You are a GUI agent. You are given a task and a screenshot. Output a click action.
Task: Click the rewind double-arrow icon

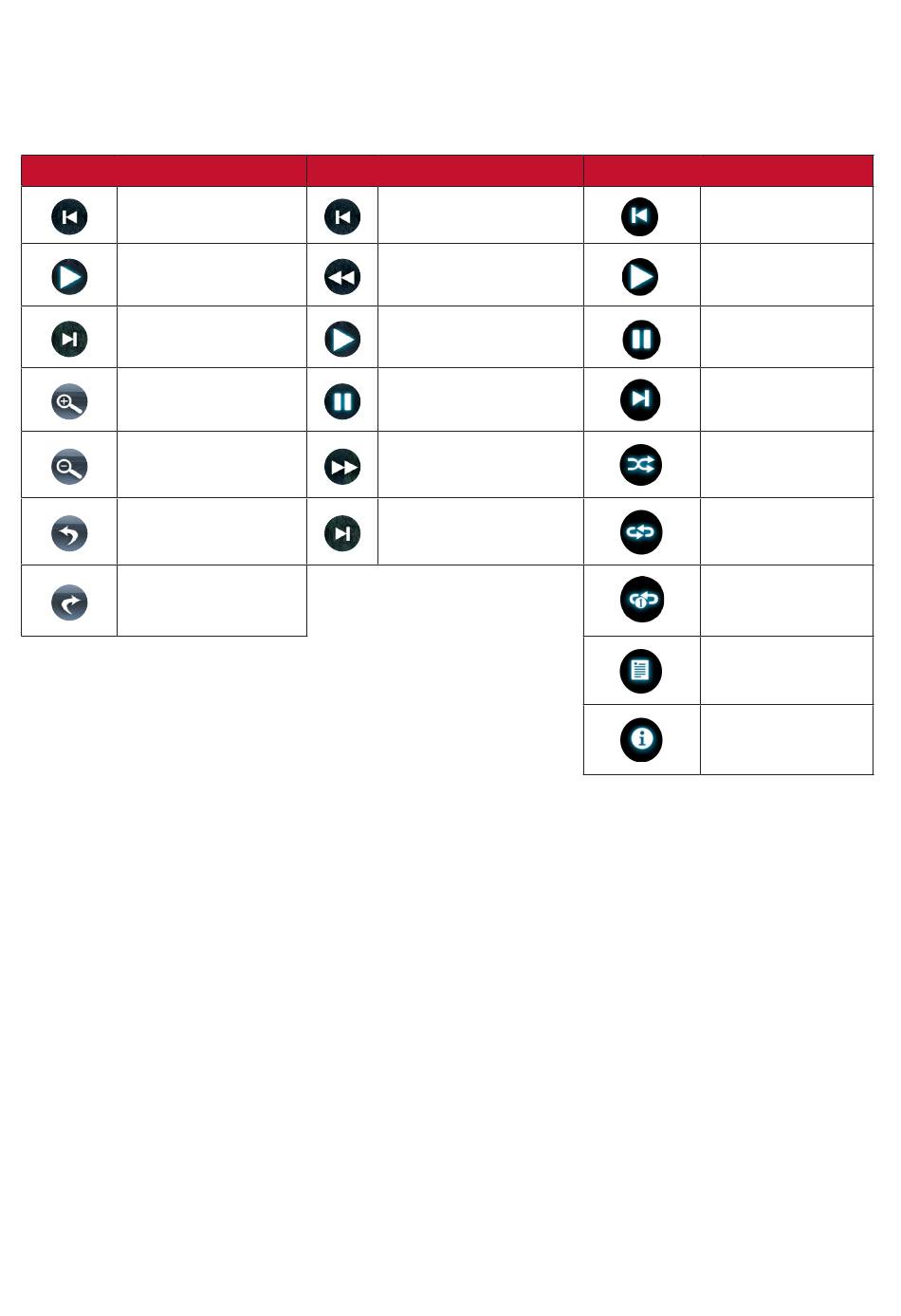[342, 277]
